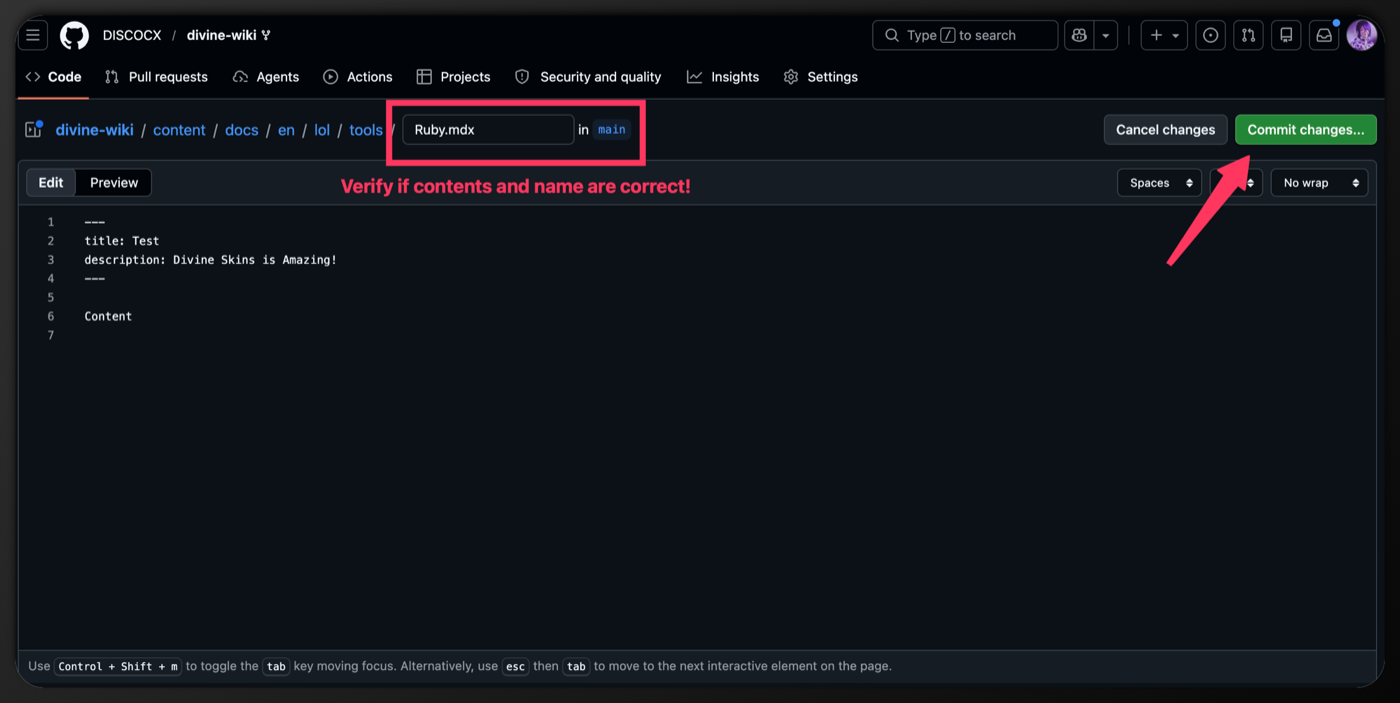Screen dimensions: 1400x703
Task: Open the en breadcrumb folder
Action: point(286,130)
